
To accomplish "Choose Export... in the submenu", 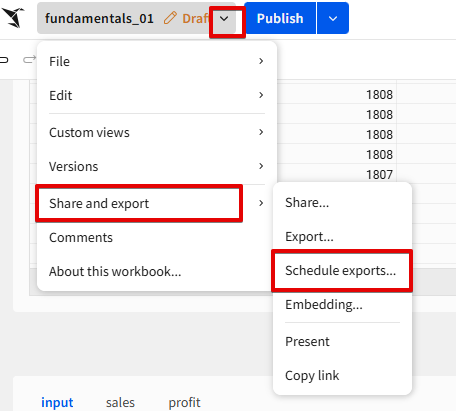I will (342, 236).
